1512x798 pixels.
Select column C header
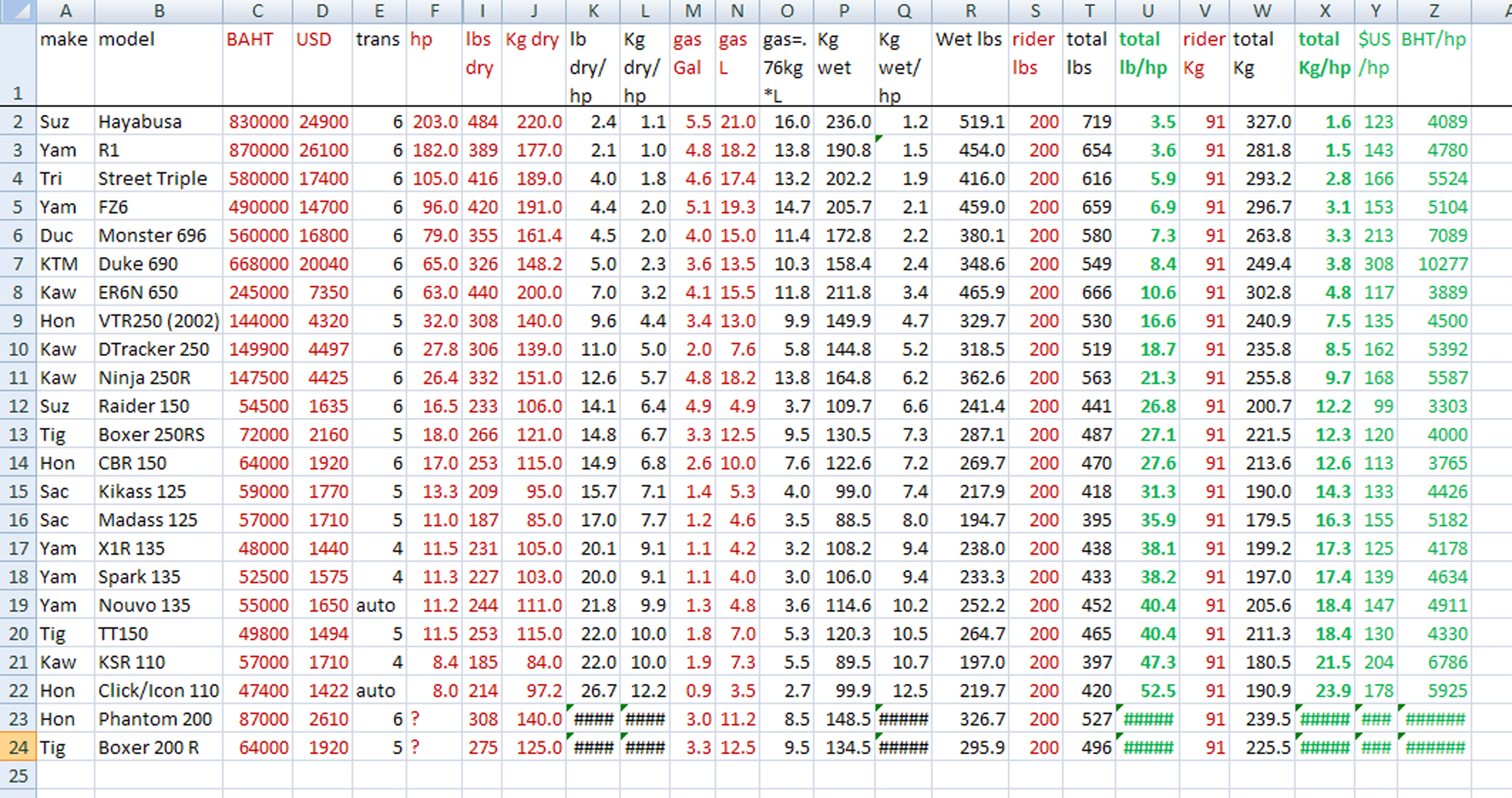tap(258, 11)
